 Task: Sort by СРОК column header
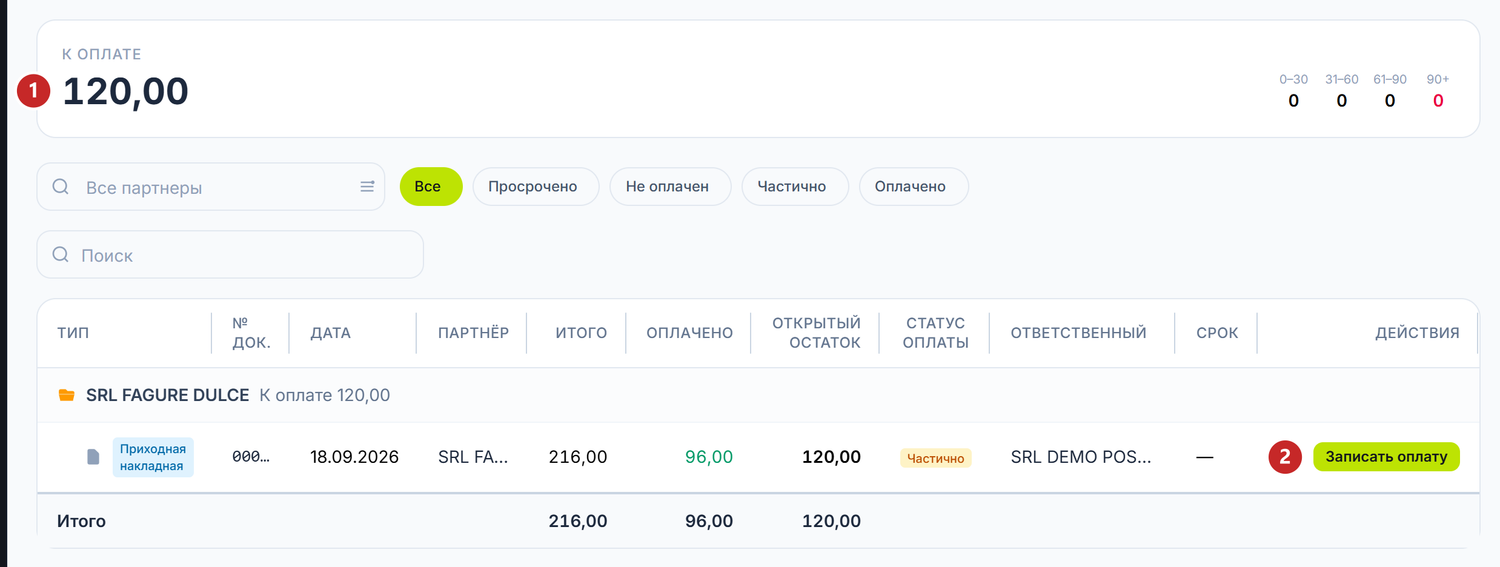[x=1217, y=333]
